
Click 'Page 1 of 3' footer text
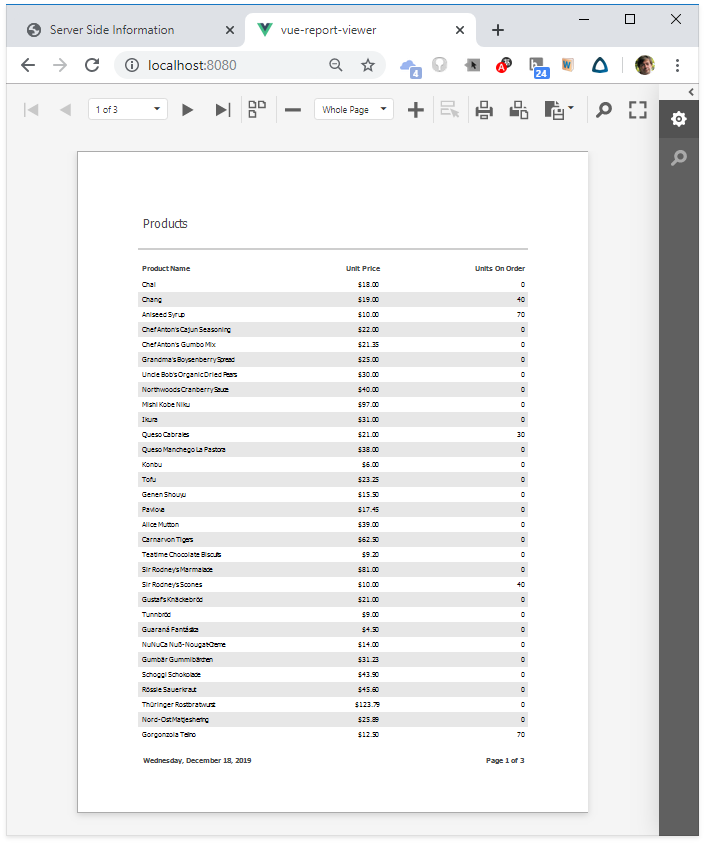tap(505, 761)
